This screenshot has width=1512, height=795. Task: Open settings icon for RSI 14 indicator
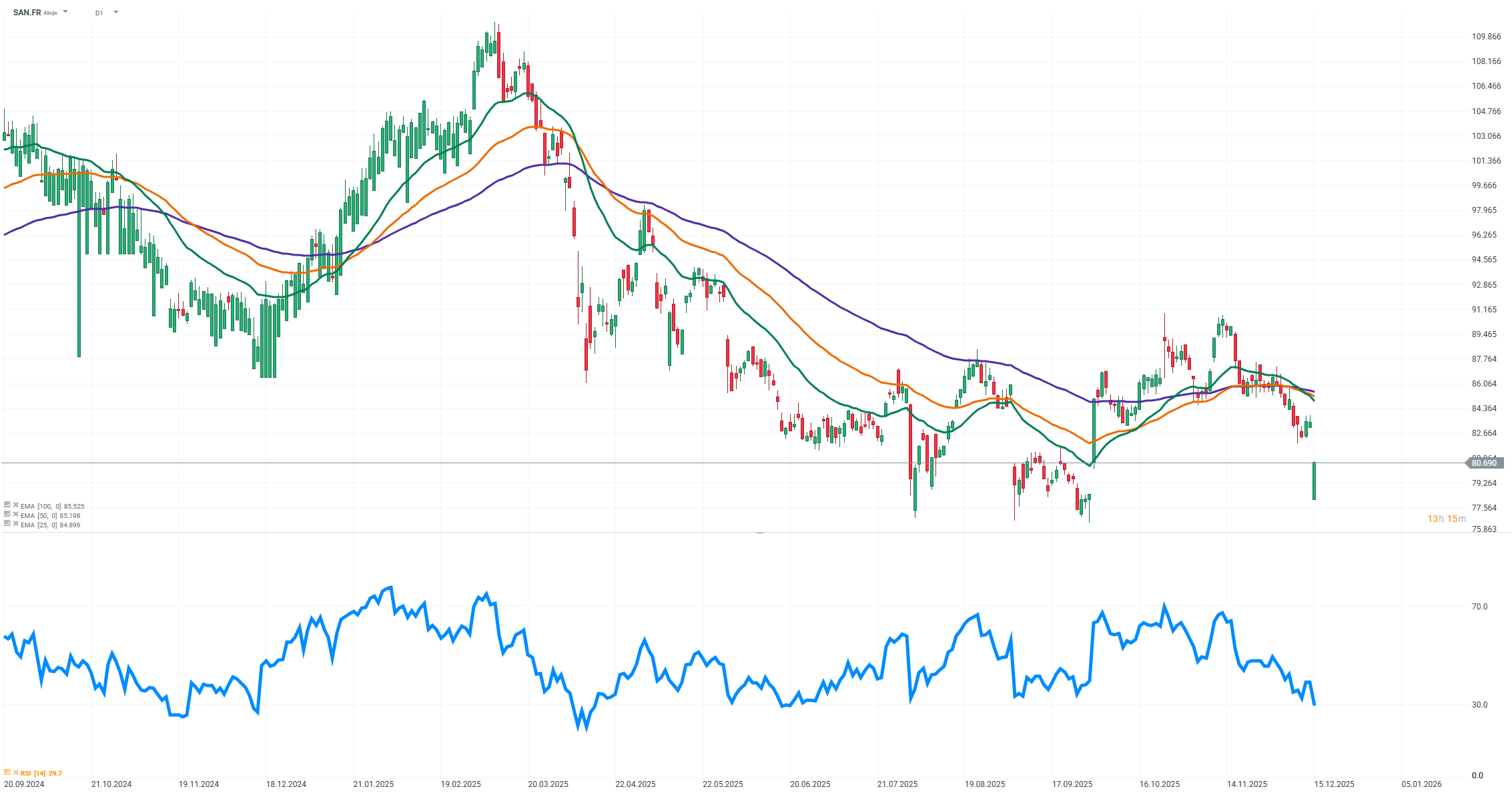pos(7,772)
